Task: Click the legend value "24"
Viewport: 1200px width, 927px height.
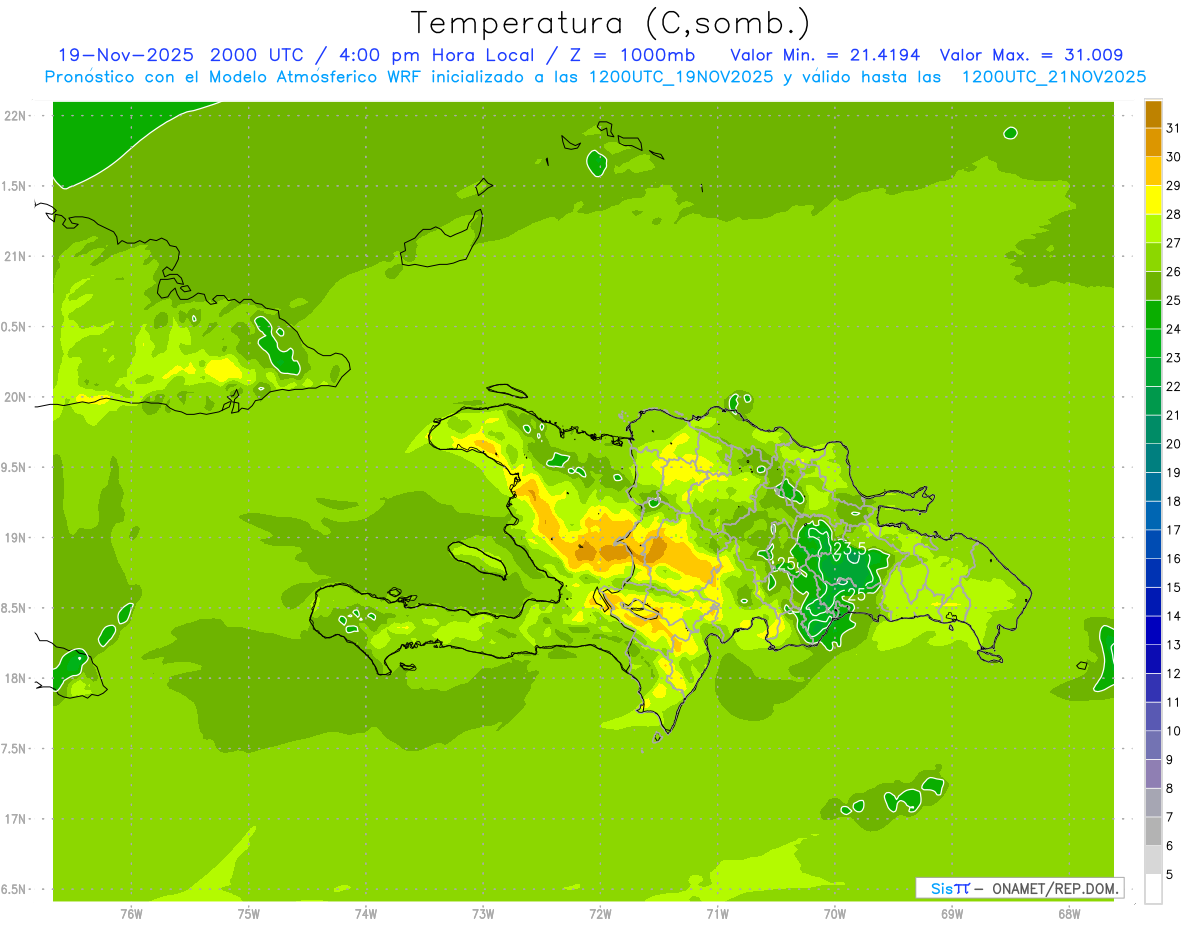Action: (1174, 329)
